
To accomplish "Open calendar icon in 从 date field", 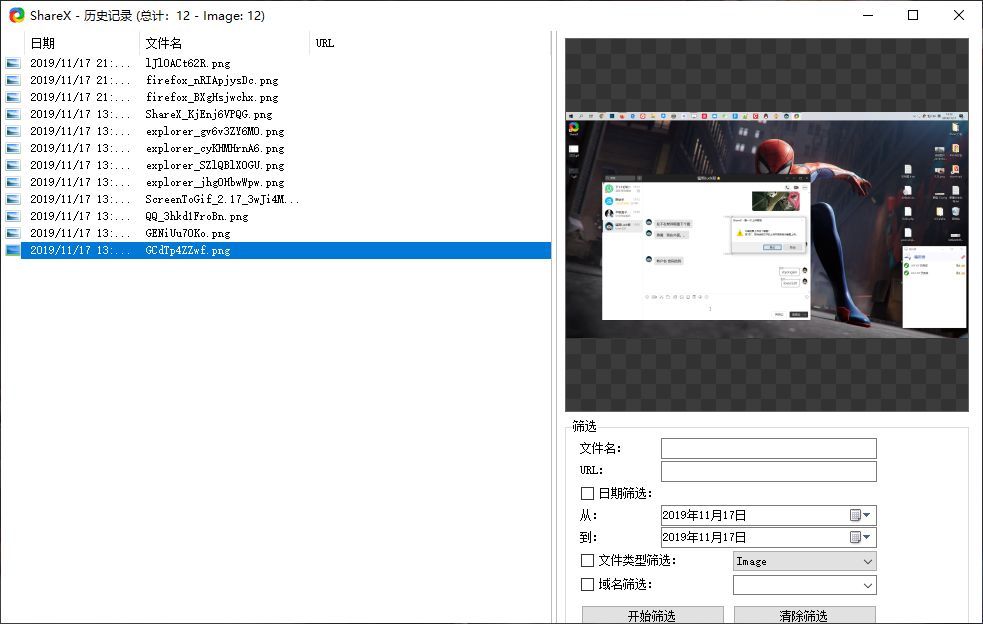I will (860, 516).
